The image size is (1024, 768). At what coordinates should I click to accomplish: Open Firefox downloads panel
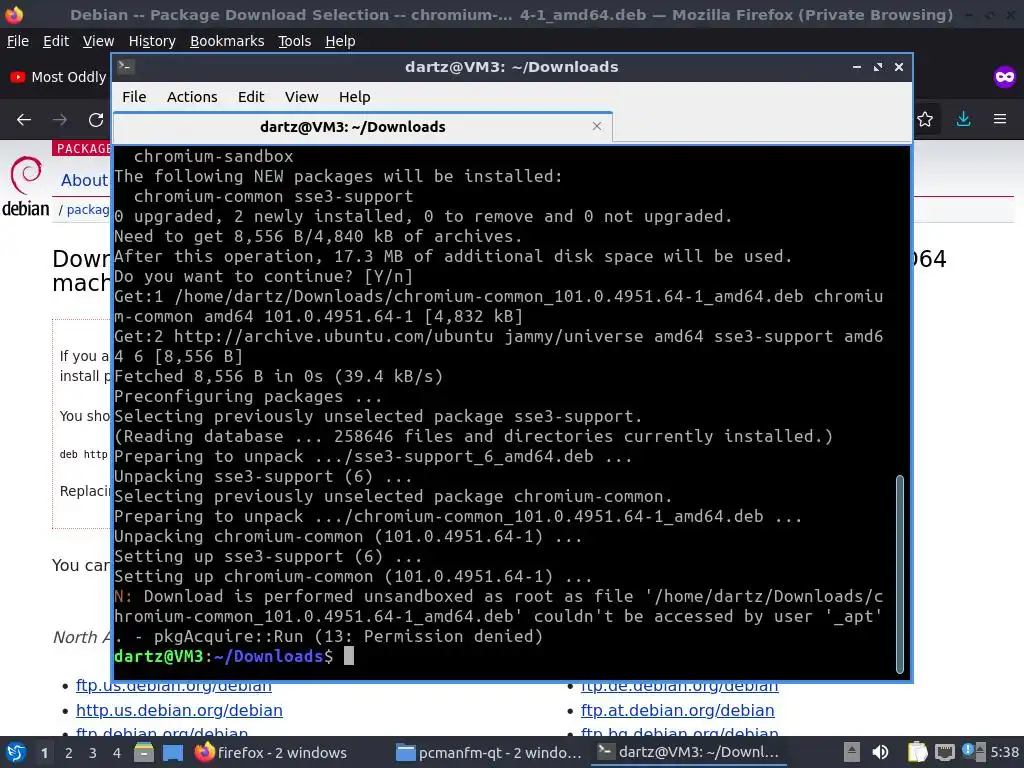click(963, 120)
